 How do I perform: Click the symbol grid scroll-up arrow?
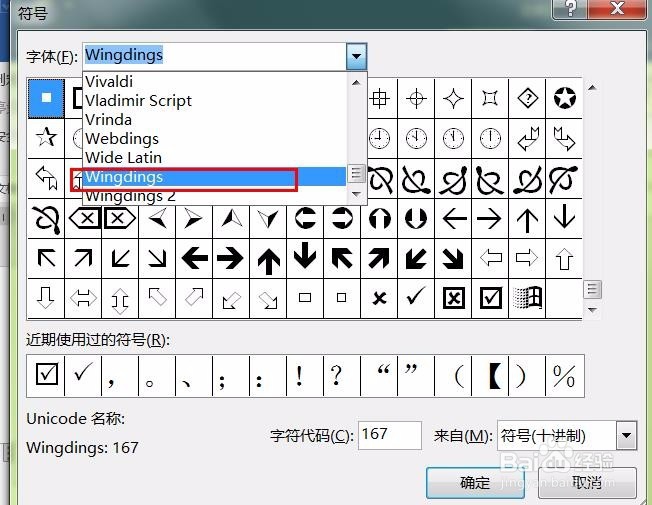(592, 88)
